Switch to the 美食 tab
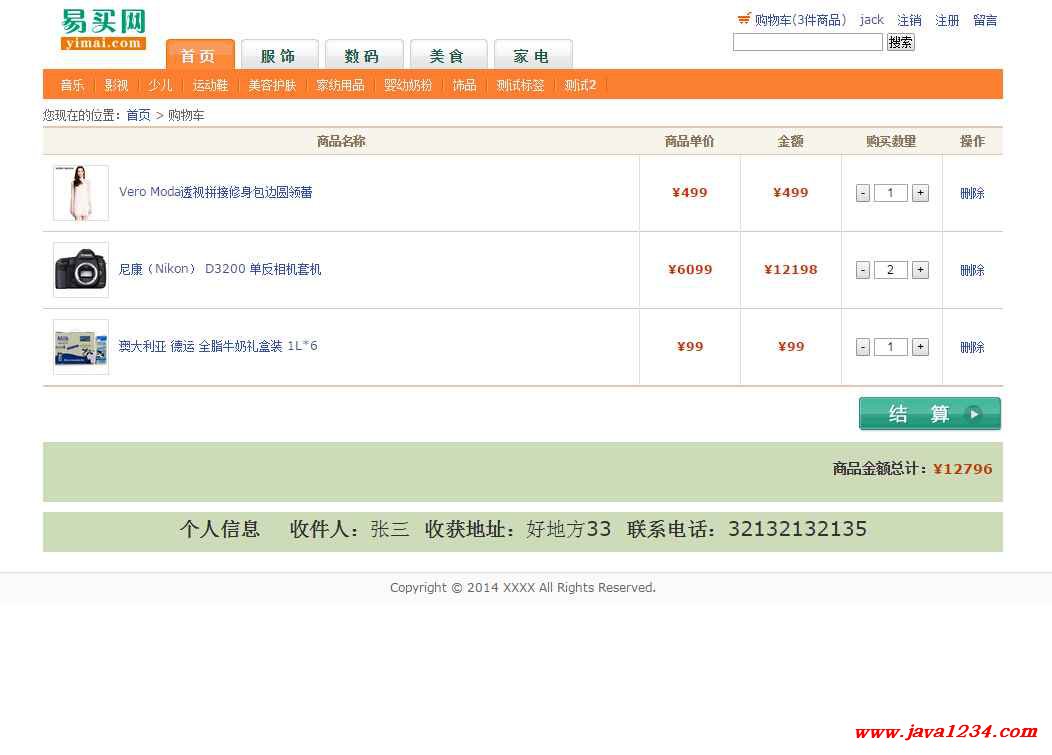 tap(448, 55)
